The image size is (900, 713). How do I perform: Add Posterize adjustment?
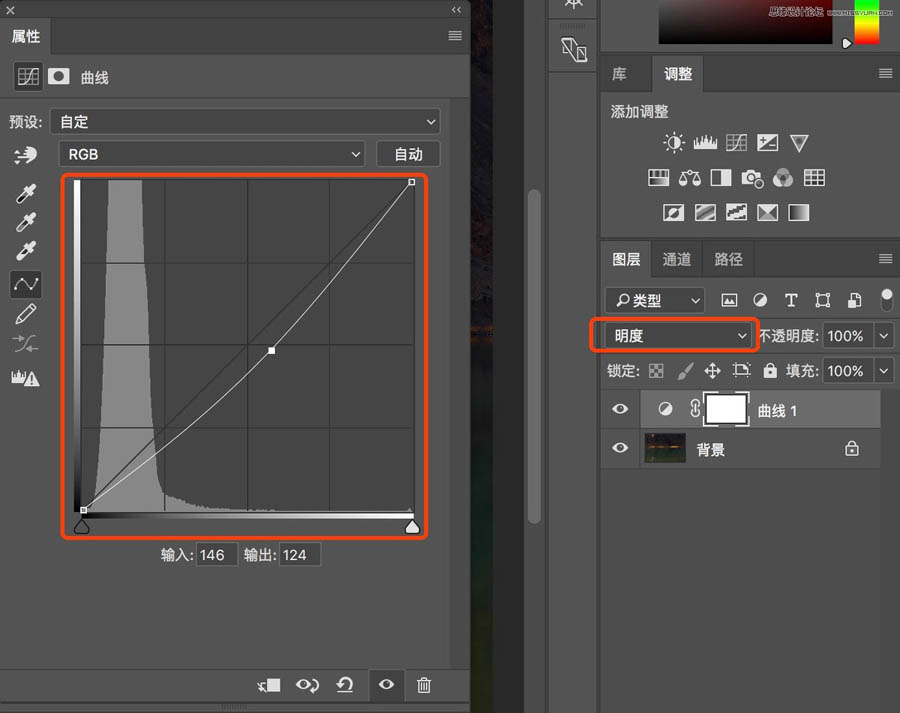[x=705, y=213]
